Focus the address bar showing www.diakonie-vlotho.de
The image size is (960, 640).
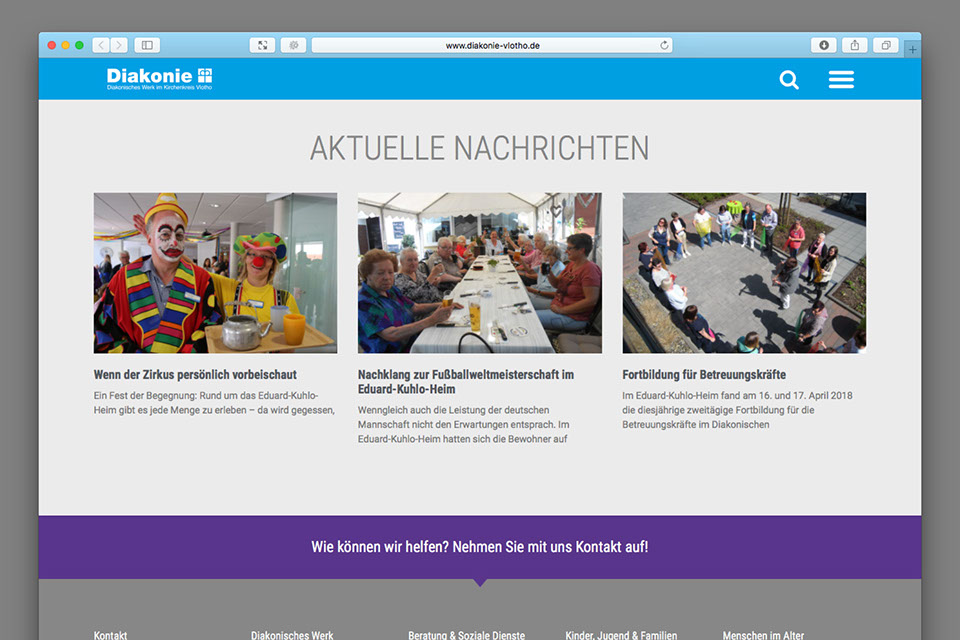[x=492, y=45]
